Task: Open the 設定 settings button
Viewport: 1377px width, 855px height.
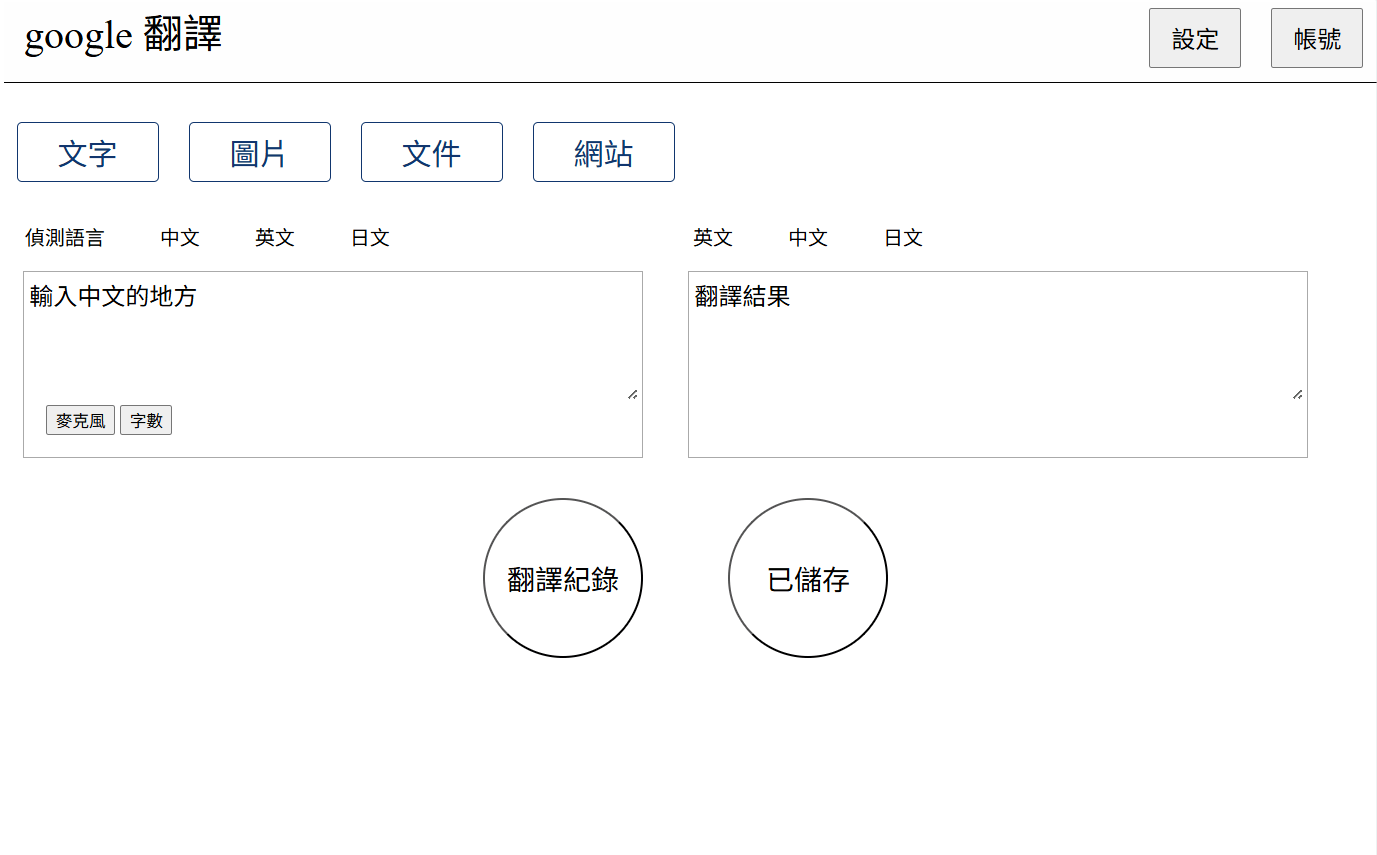Action: [x=1195, y=38]
